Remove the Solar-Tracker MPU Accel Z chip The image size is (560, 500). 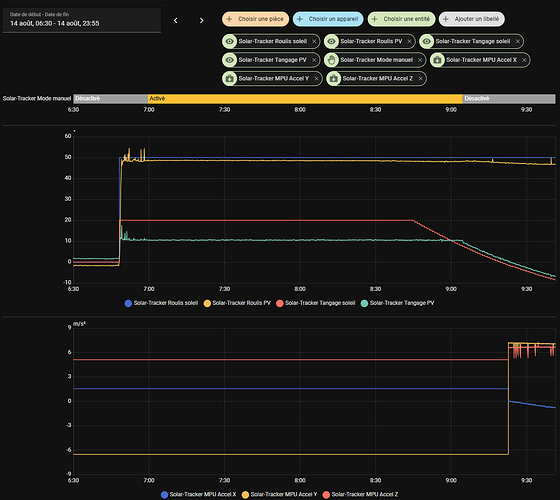click(420, 79)
